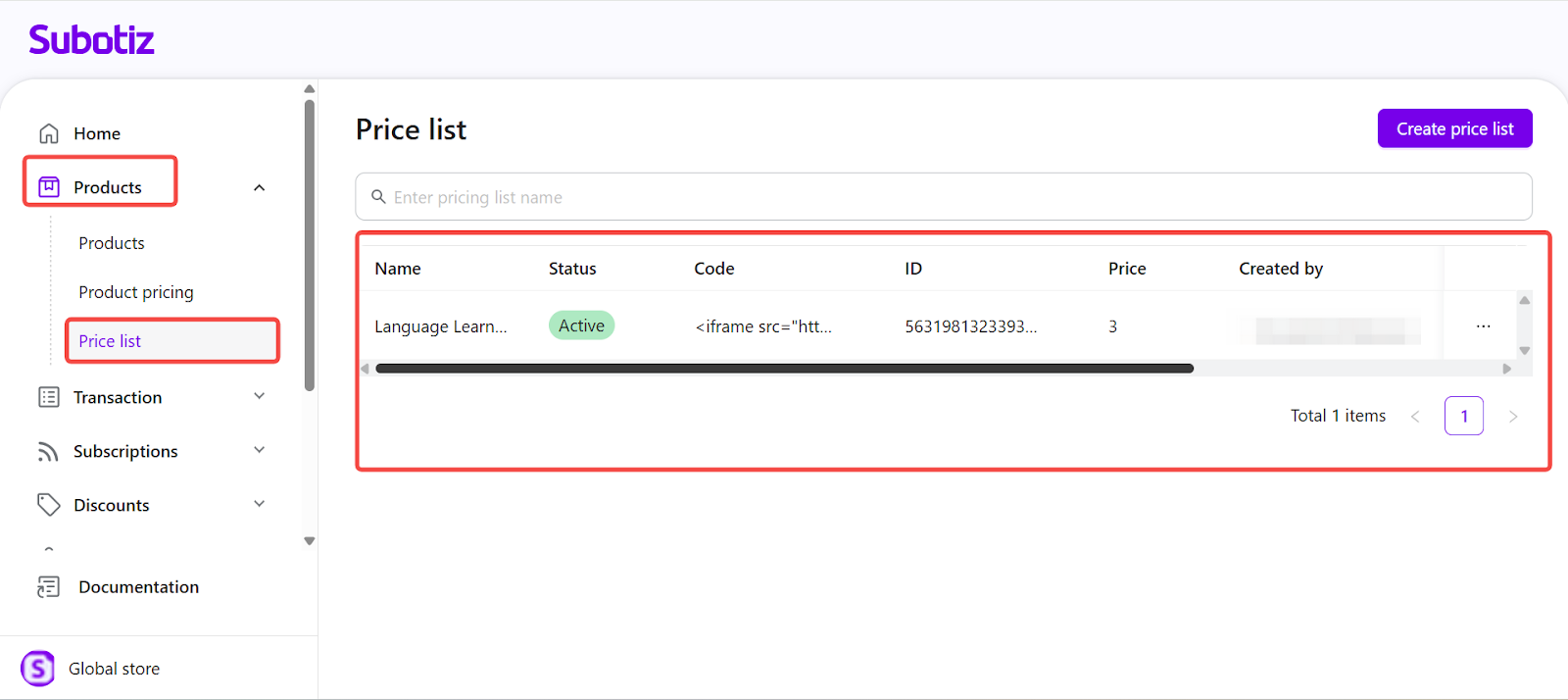The image size is (1568, 700).
Task: Click the Discounts tag icon
Action: (49, 505)
